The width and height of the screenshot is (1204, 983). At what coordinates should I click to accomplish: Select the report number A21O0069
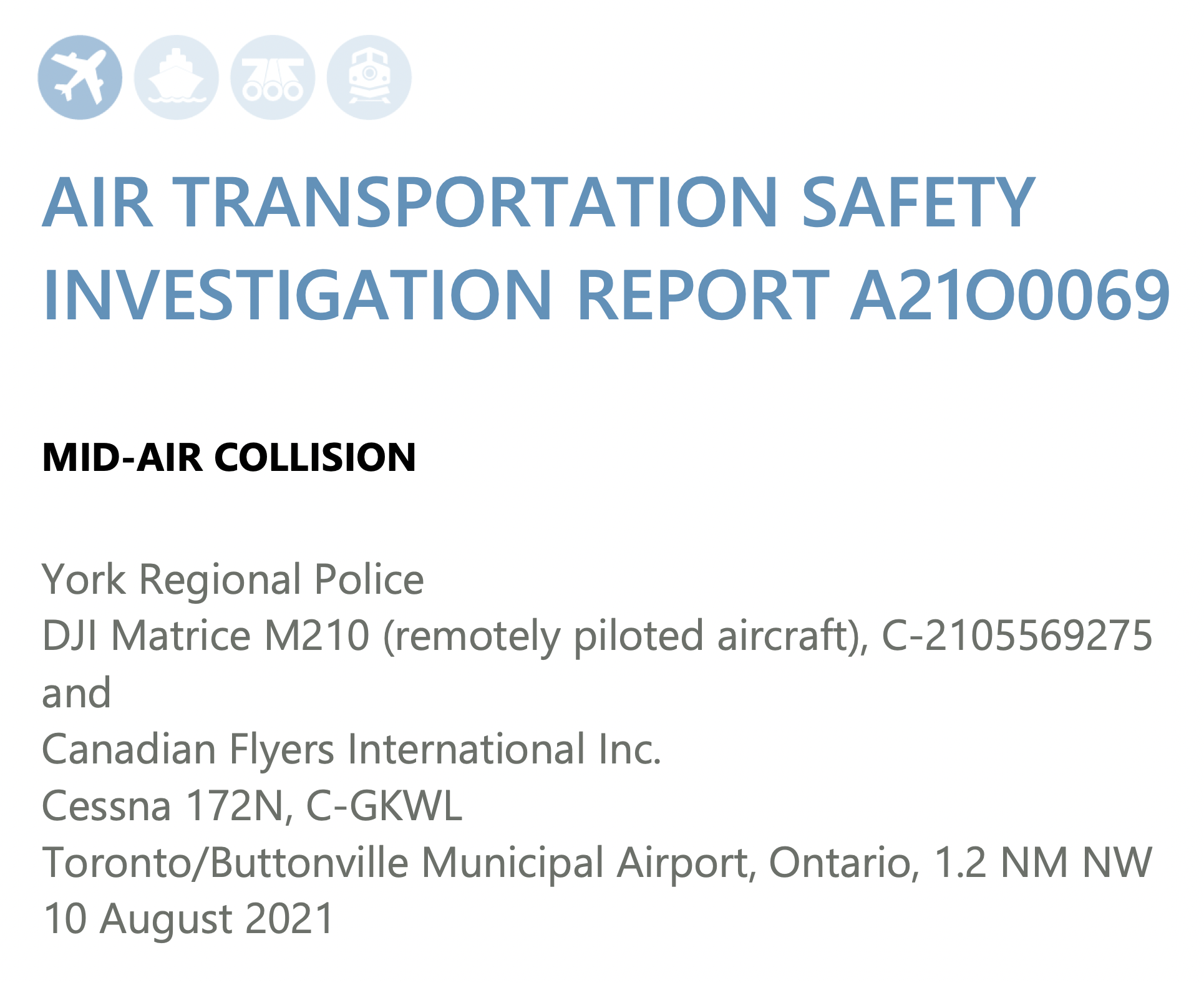[1010, 296]
